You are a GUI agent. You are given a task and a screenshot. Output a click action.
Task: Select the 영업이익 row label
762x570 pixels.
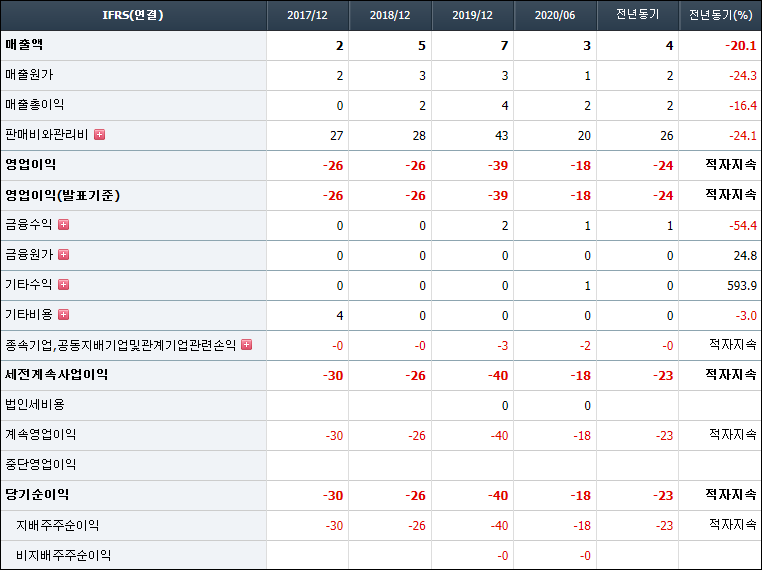pyautogui.click(x=31, y=164)
